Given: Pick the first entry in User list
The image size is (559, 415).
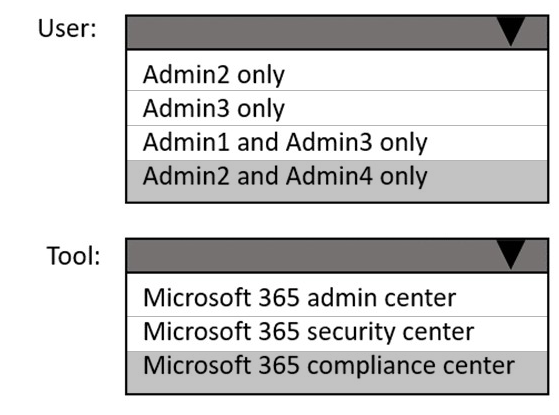Looking at the screenshot, I should point(337,74).
